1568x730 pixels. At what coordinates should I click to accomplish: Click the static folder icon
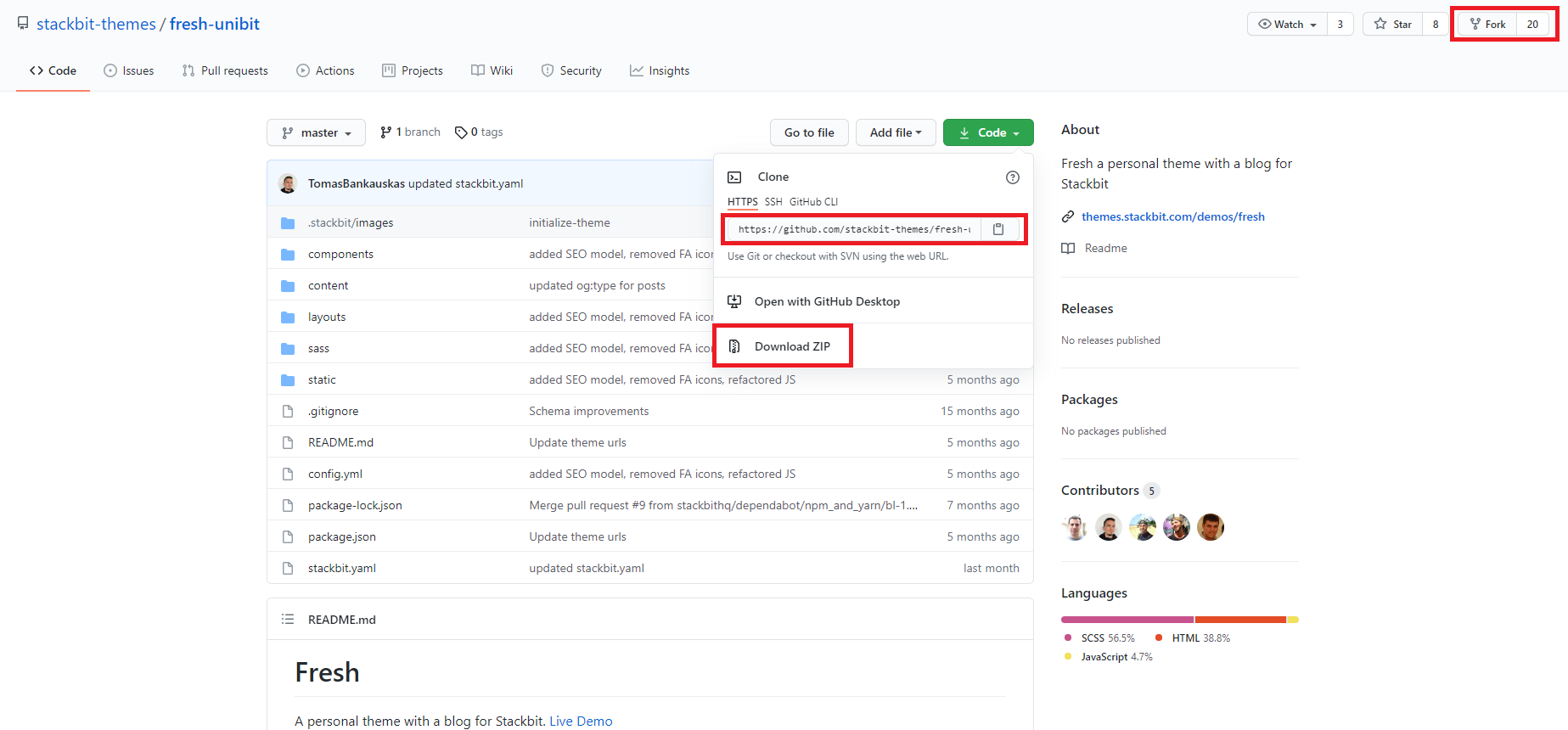(288, 380)
